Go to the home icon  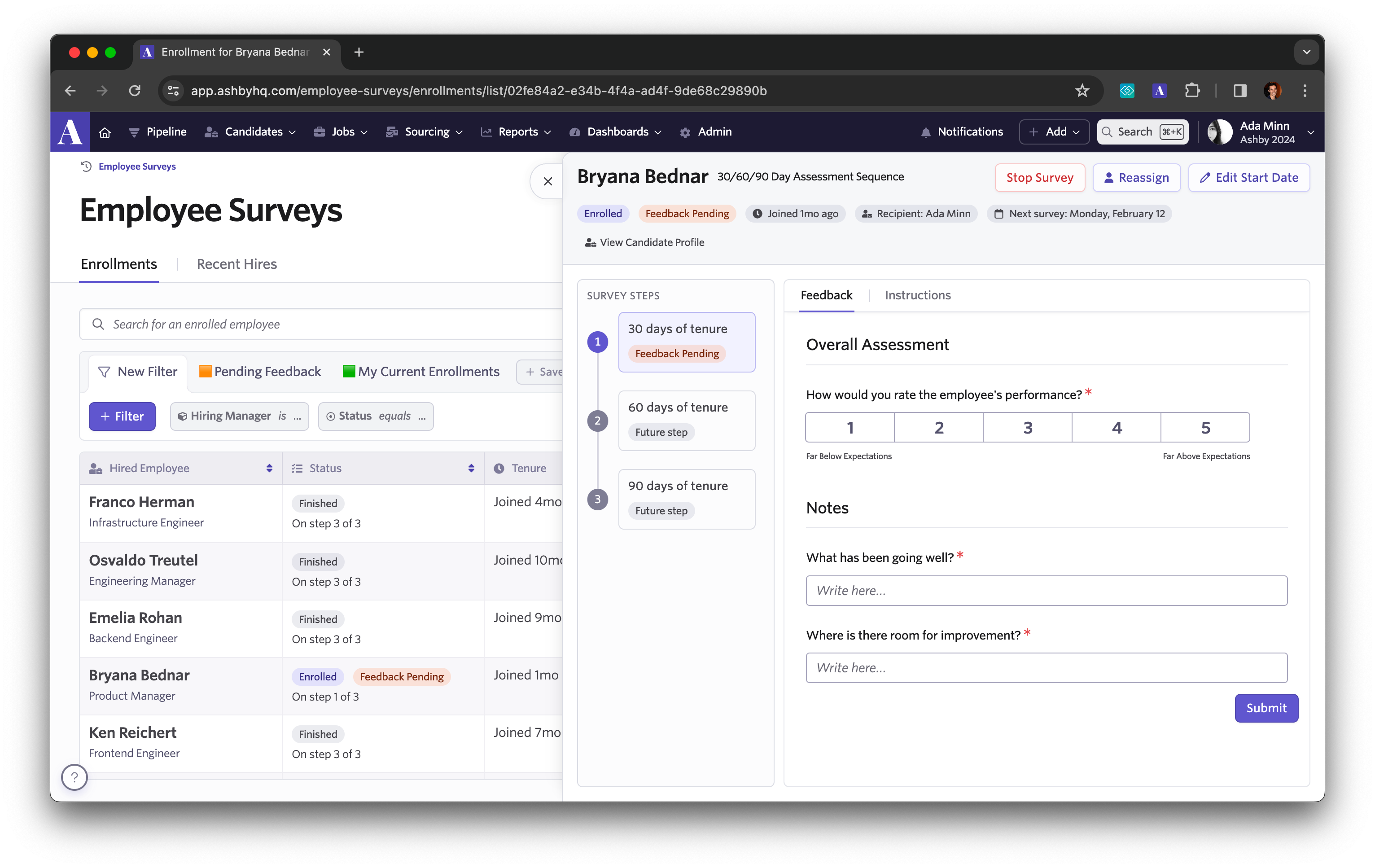pyautogui.click(x=105, y=132)
